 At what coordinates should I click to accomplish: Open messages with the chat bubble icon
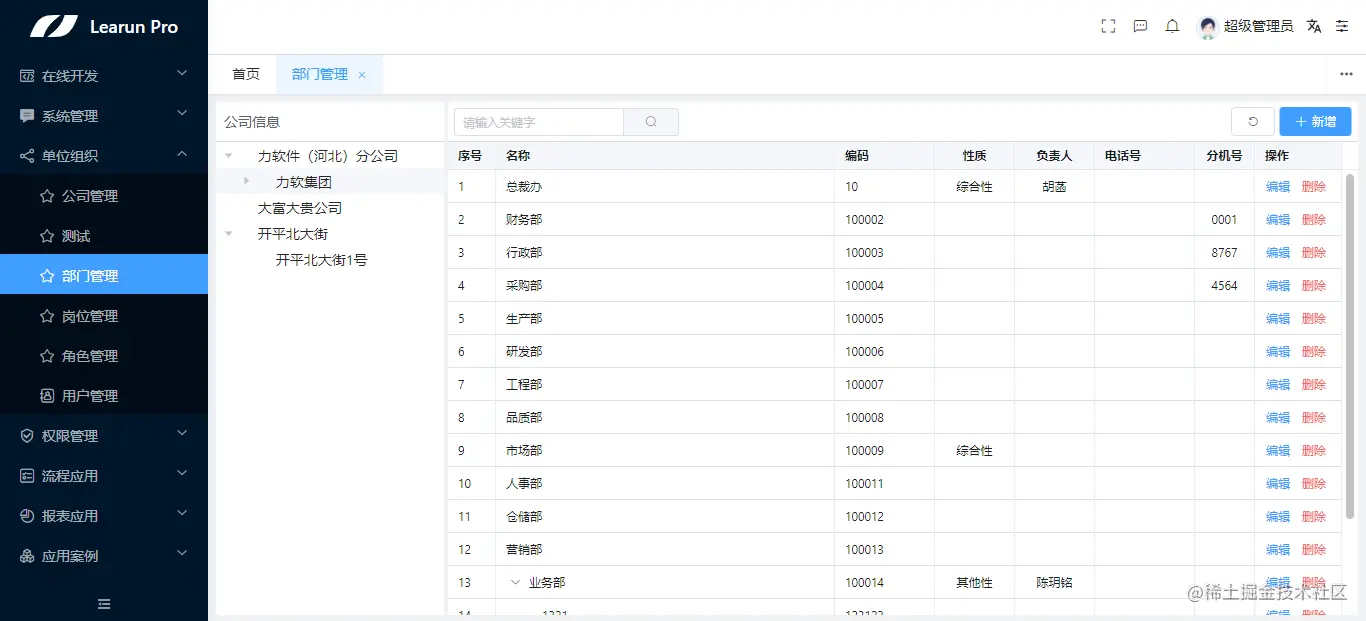pos(1140,26)
